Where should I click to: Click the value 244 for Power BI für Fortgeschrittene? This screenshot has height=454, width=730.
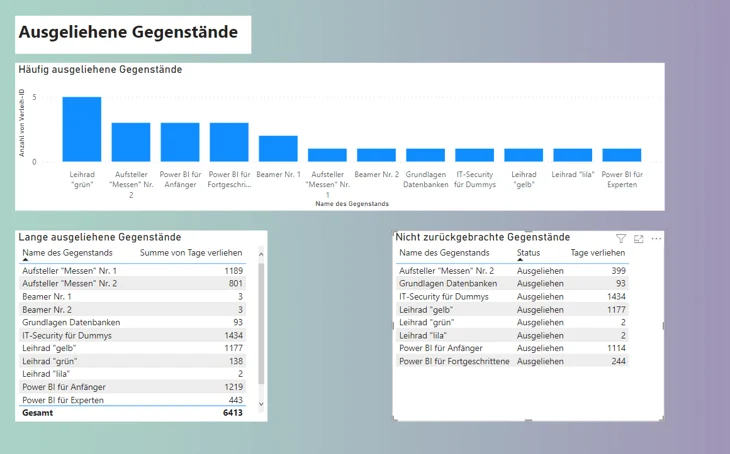click(619, 361)
